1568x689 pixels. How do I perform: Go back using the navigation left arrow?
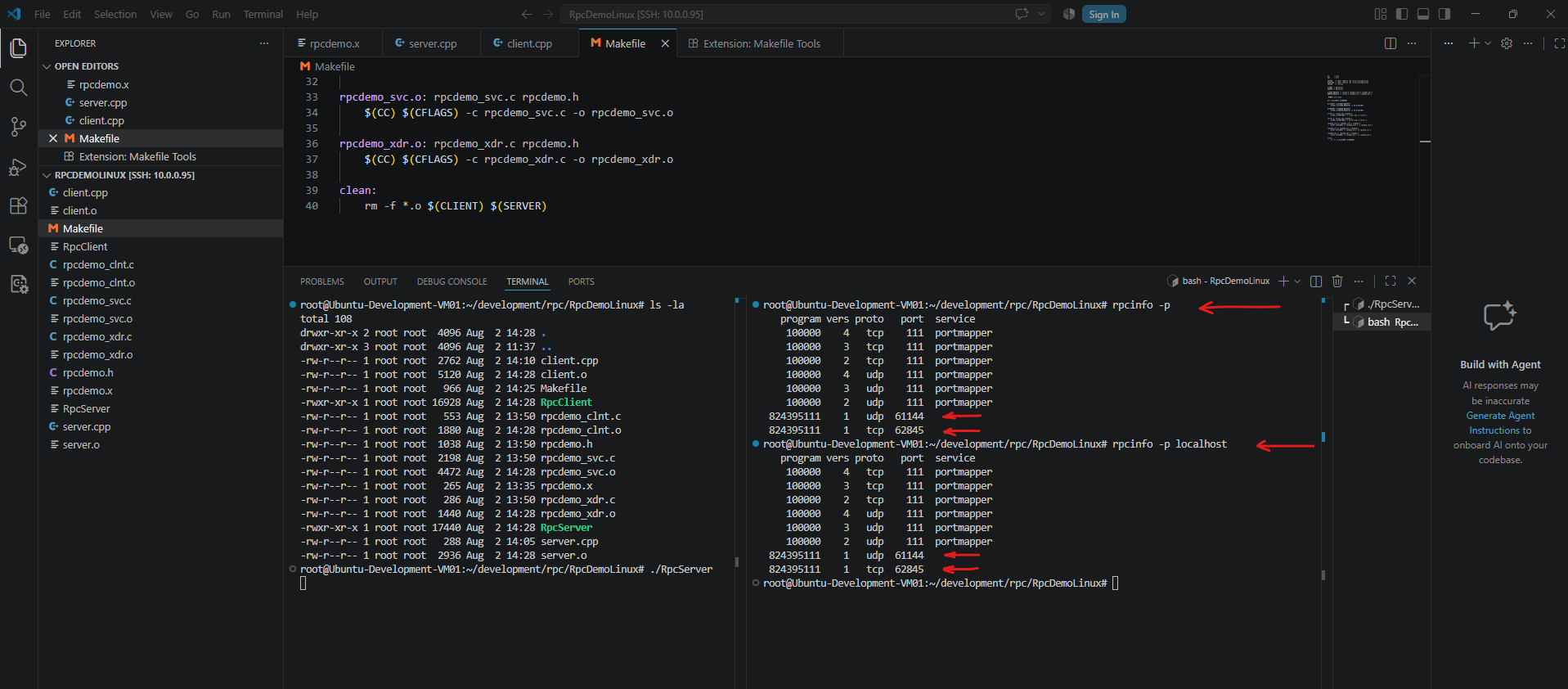(527, 14)
